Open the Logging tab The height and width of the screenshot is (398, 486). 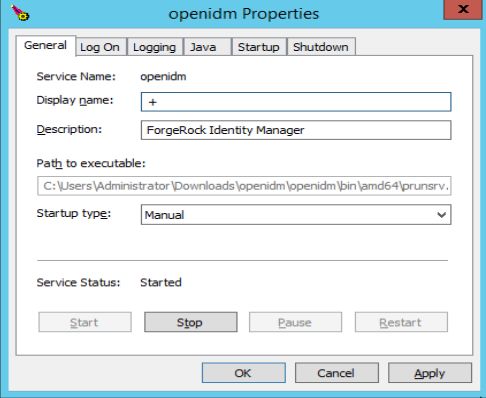(155, 47)
